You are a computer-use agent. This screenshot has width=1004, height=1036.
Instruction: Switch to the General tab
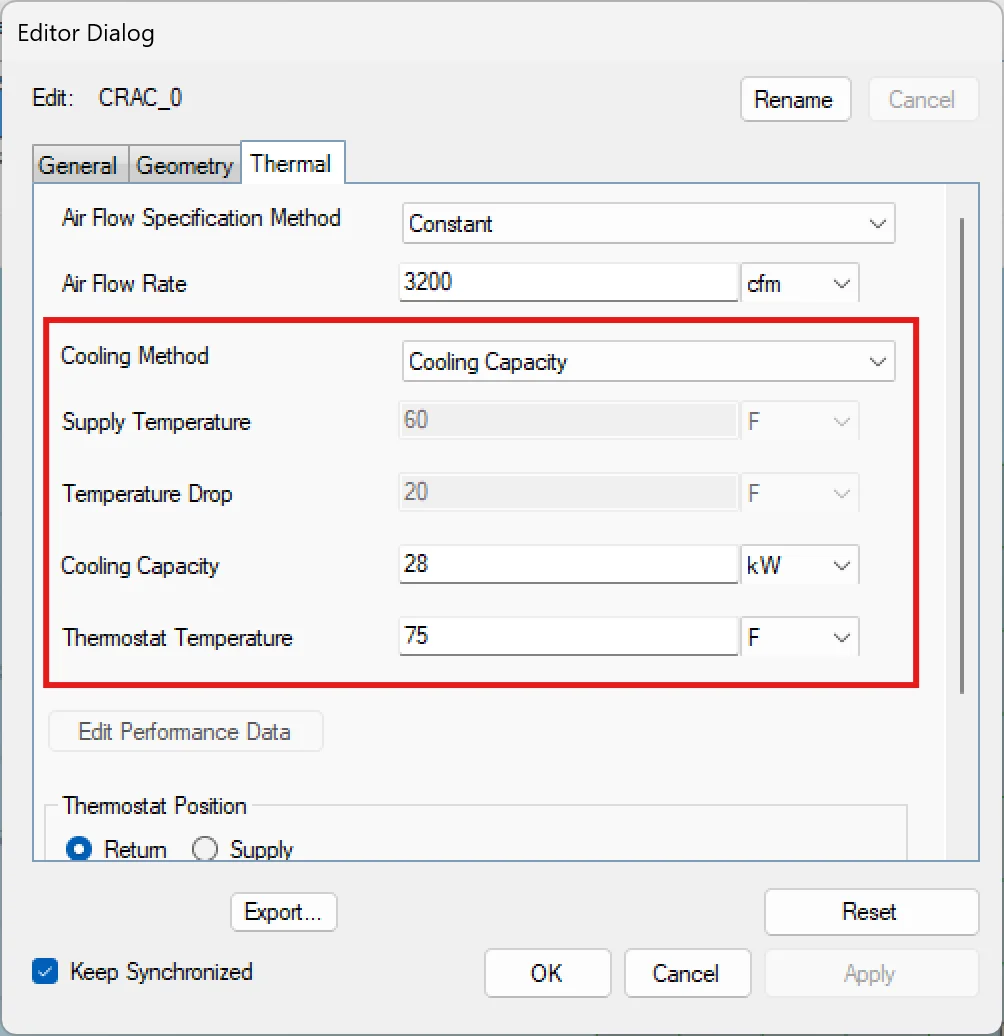click(x=79, y=165)
